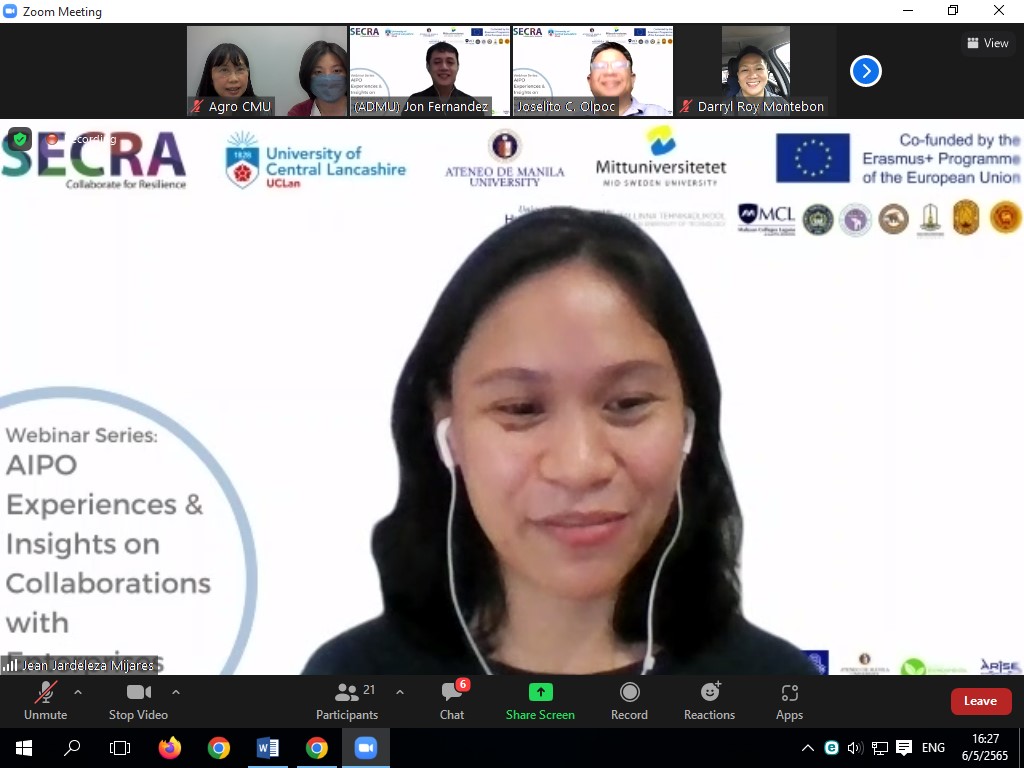Switch to Zoom taskbar icon
The image size is (1024, 768).
tap(366, 748)
